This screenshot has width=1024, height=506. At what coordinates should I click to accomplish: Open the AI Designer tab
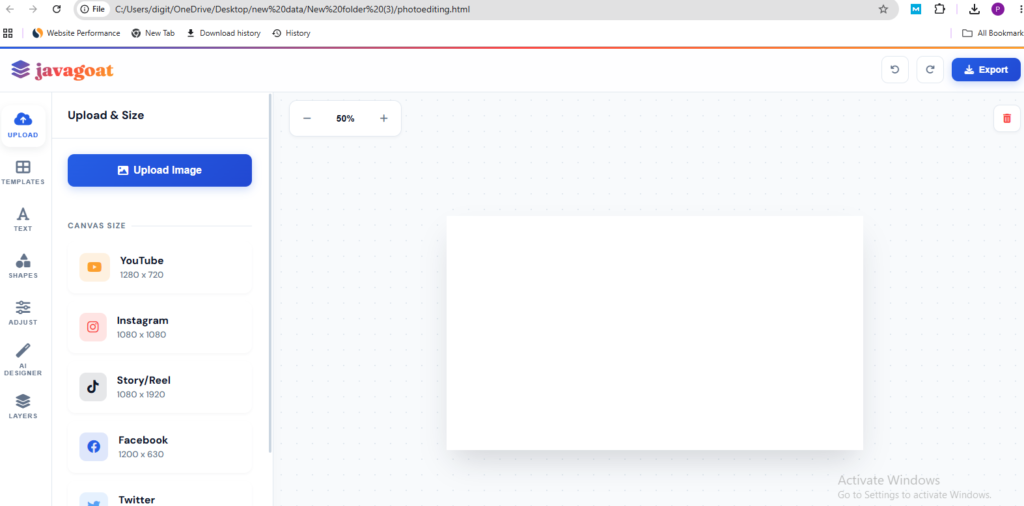click(23, 360)
